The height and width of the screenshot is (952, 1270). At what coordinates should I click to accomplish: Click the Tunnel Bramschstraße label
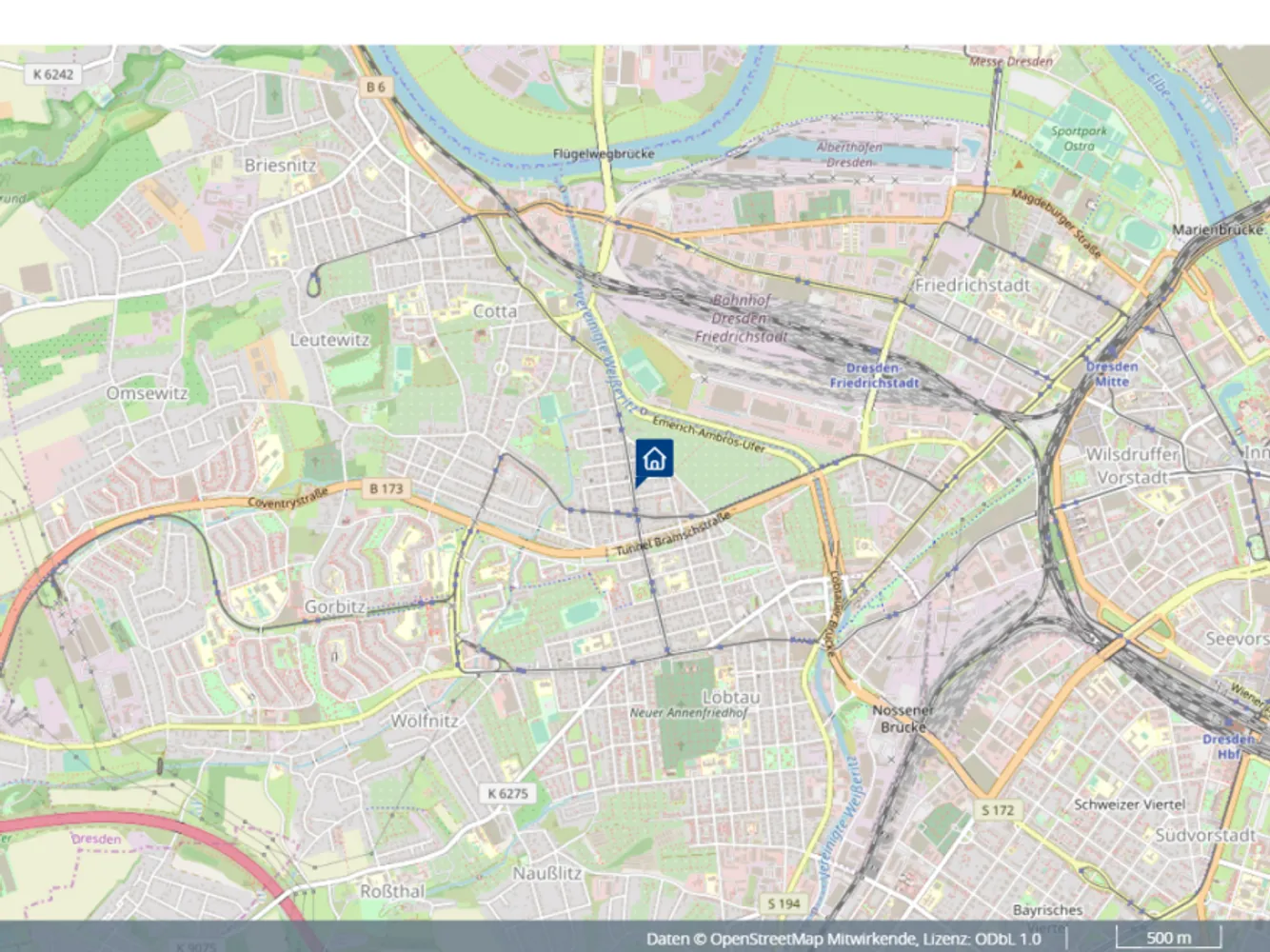pos(673,534)
